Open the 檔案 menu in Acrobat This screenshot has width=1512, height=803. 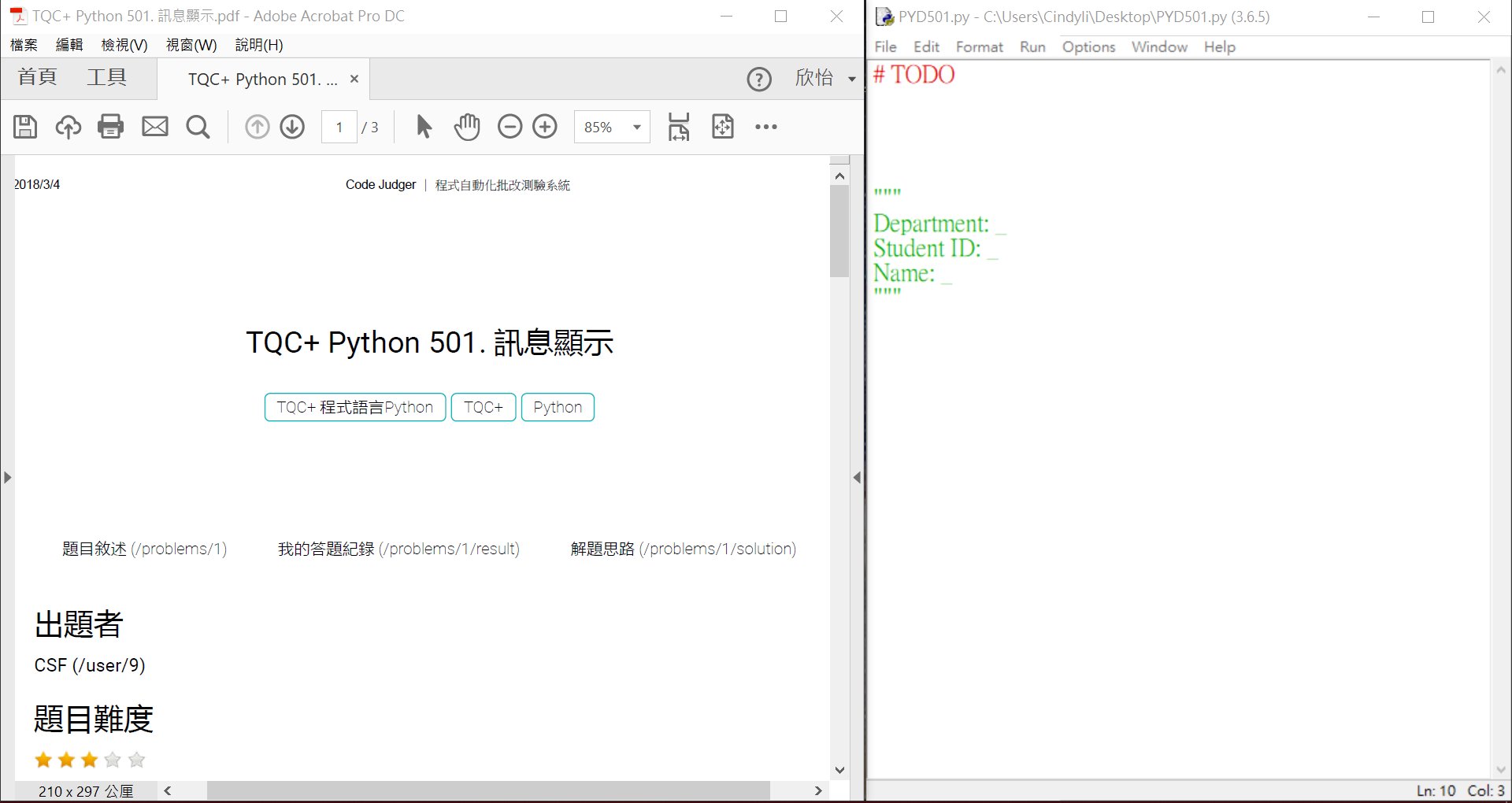[24, 45]
